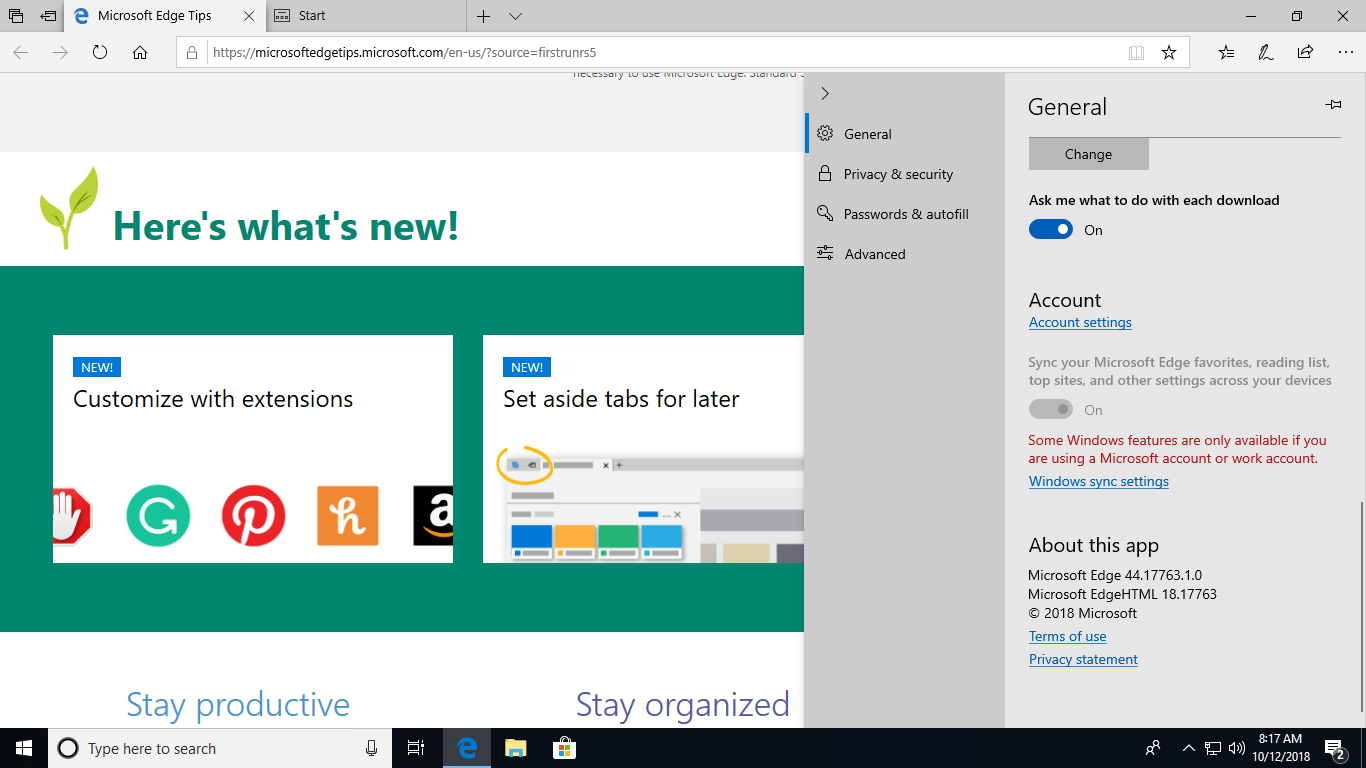Add page to favorites star
The width and height of the screenshot is (1366, 768).
(1168, 52)
